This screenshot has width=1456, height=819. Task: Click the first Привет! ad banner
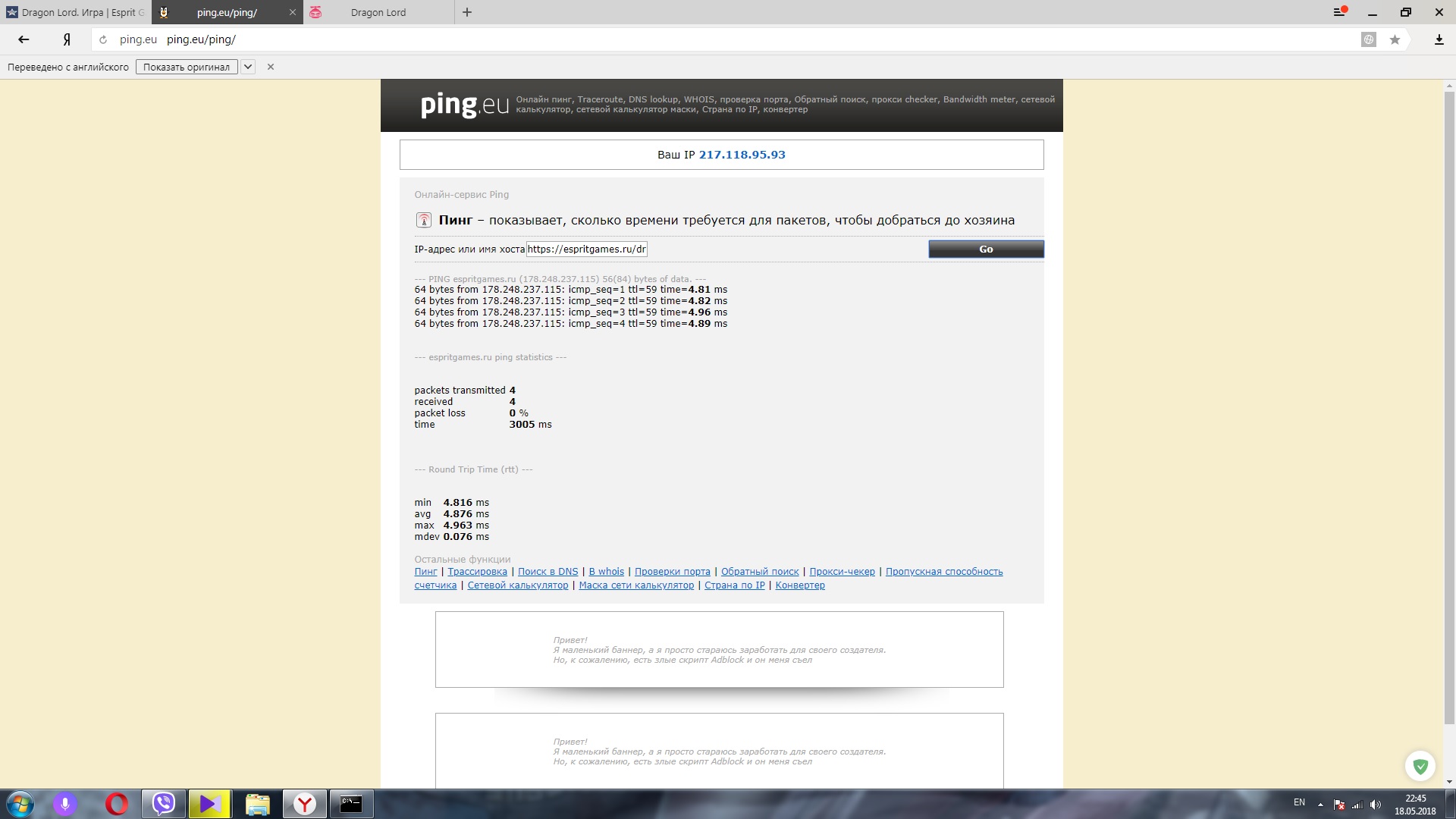(x=719, y=650)
